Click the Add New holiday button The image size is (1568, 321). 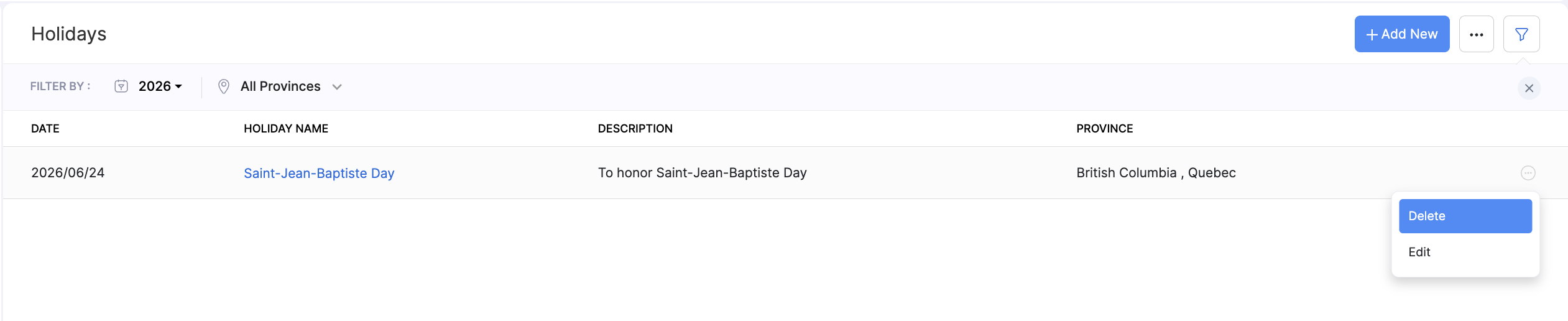coord(1401,34)
